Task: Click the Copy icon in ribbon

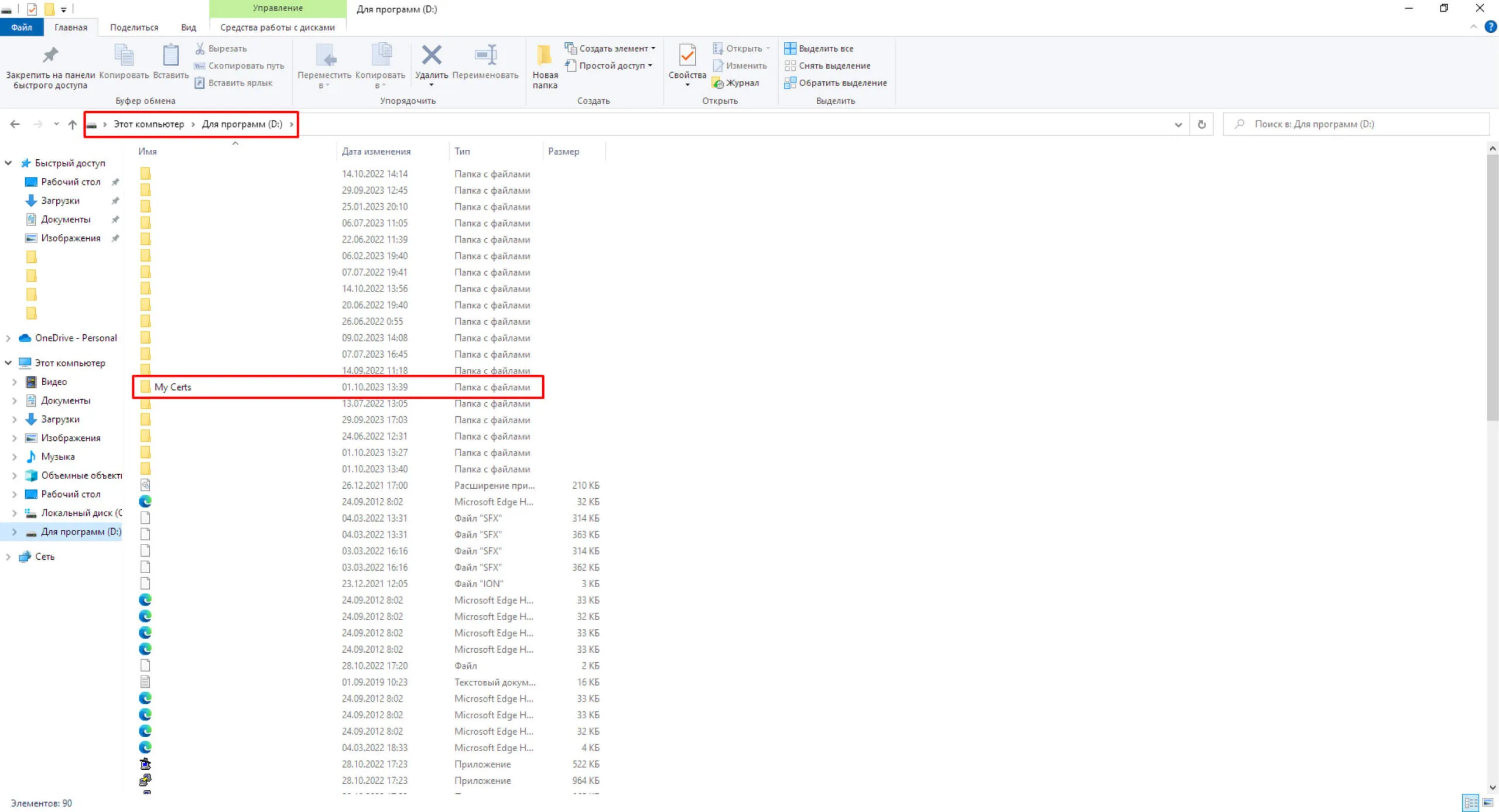Action: 124,55
